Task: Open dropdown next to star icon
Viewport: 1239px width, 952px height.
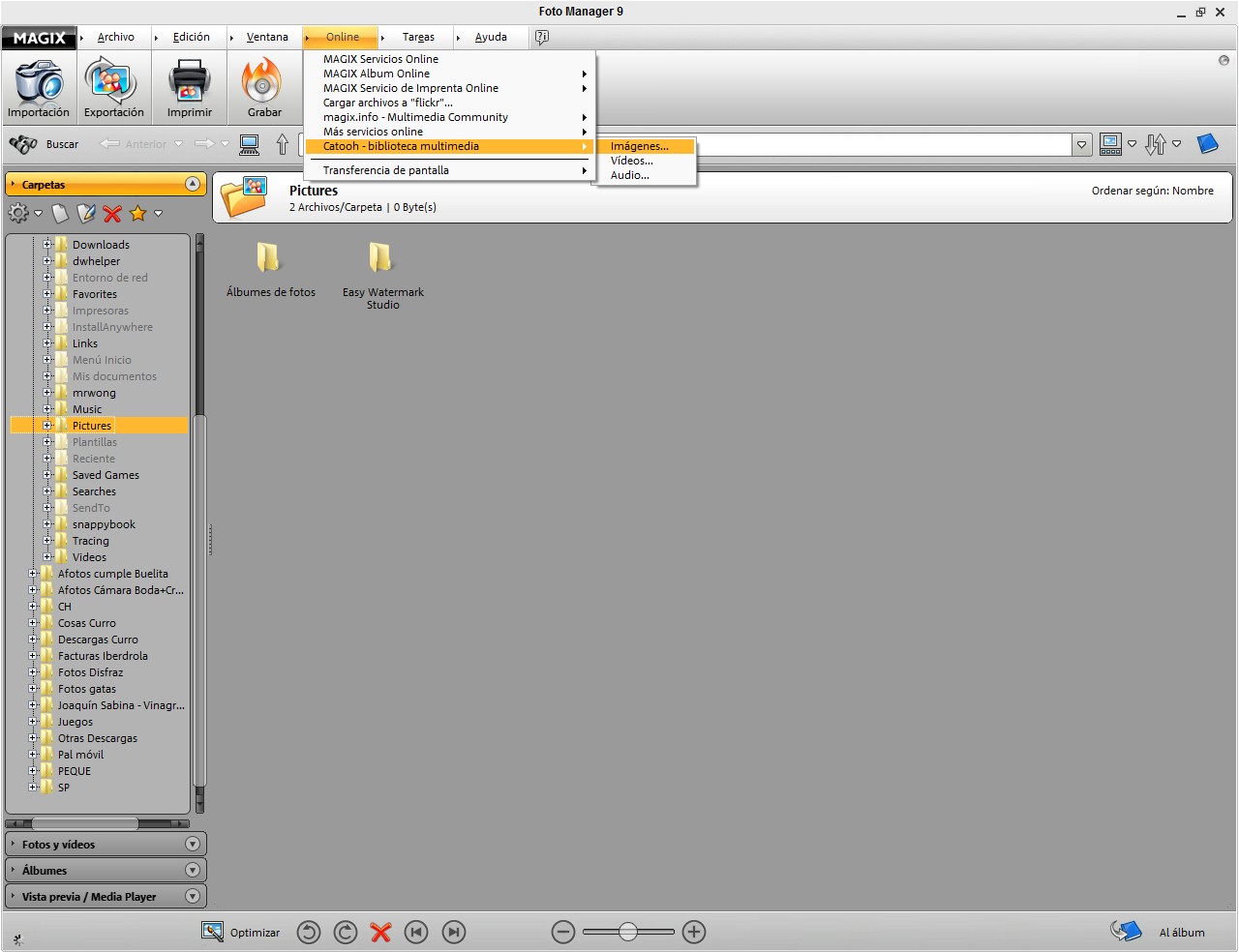Action: 158,214
